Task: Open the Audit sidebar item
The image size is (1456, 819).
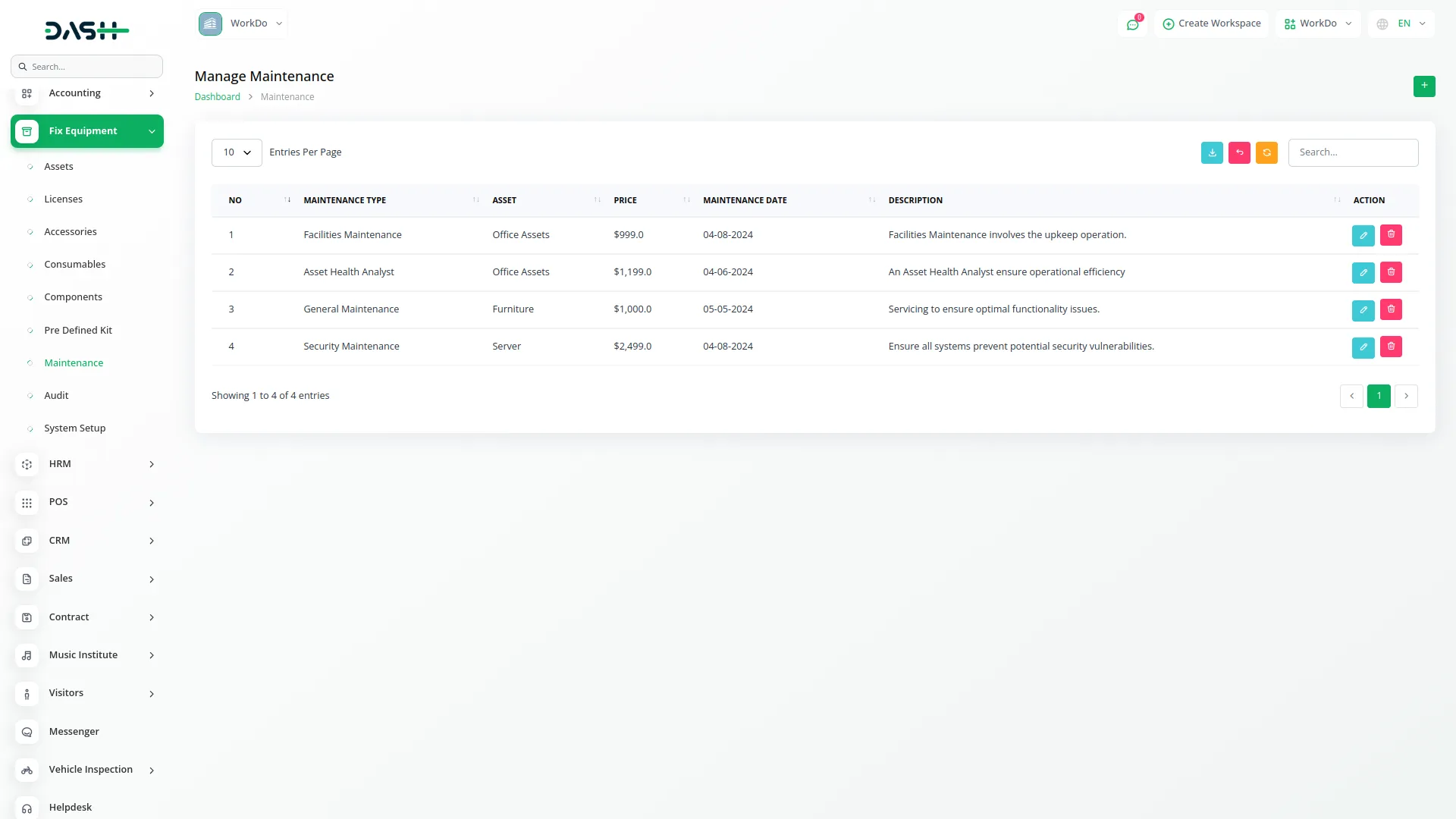Action: pos(56,396)
